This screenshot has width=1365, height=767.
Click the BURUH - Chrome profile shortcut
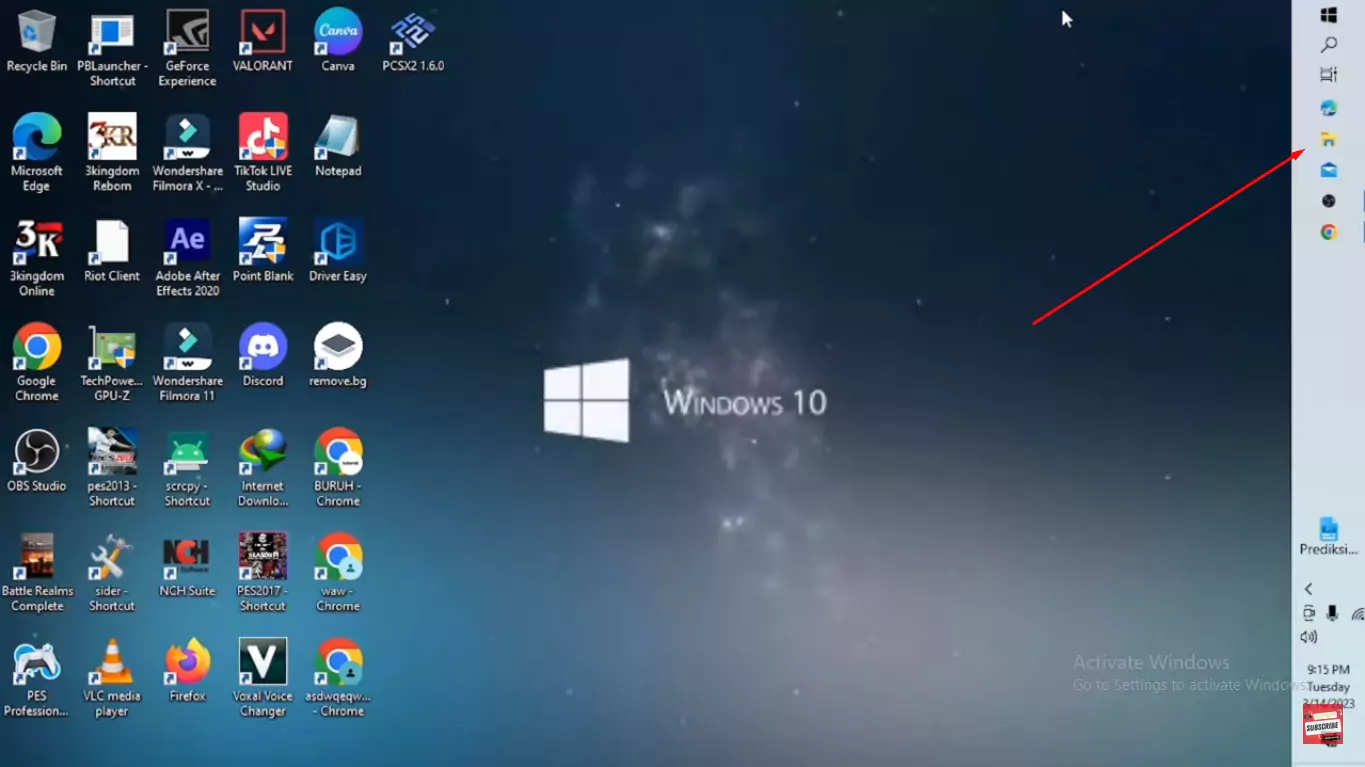[x=338, y=469]
